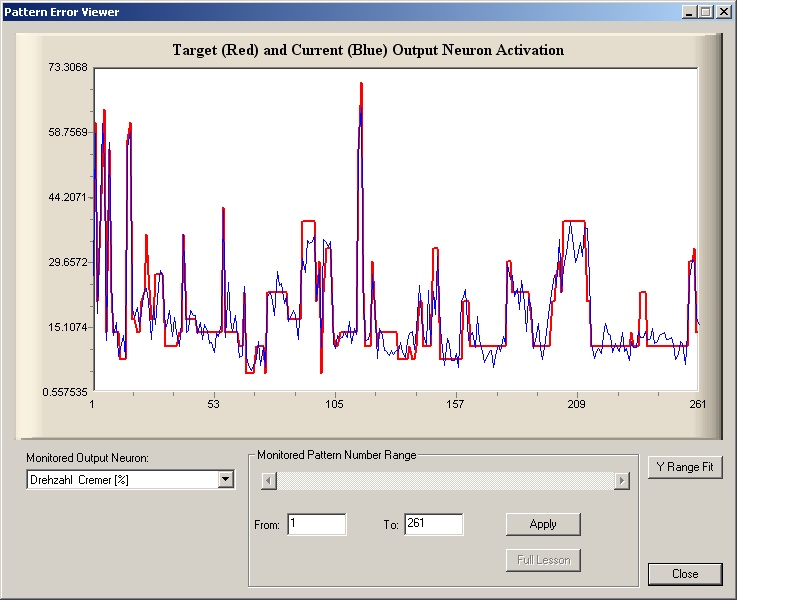Click the Close button at bottom right
The height and width of the screenshot is (600, 800).
[684, 574]
